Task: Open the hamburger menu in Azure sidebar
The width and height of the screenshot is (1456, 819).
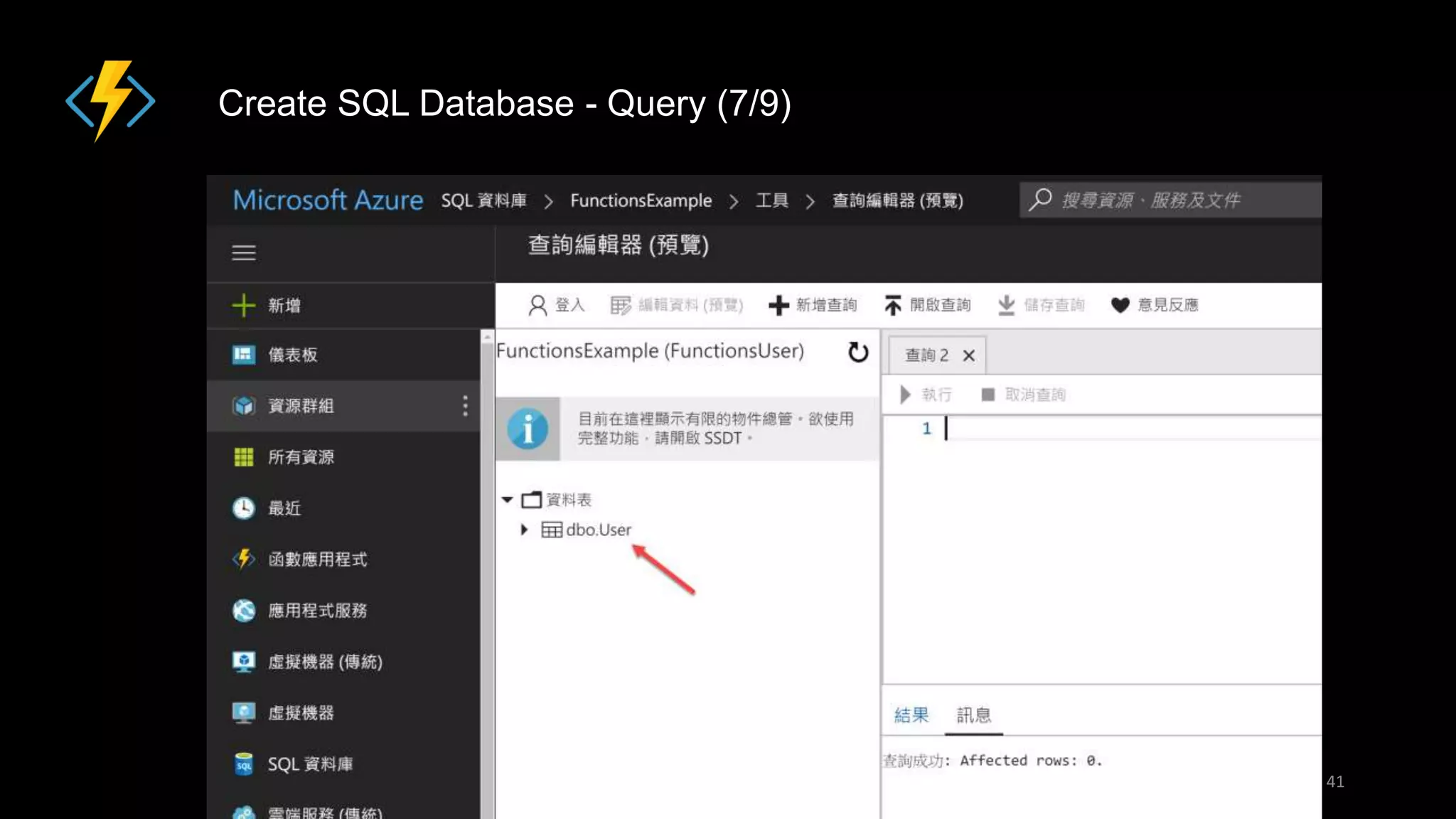Action: coord(243,252)
